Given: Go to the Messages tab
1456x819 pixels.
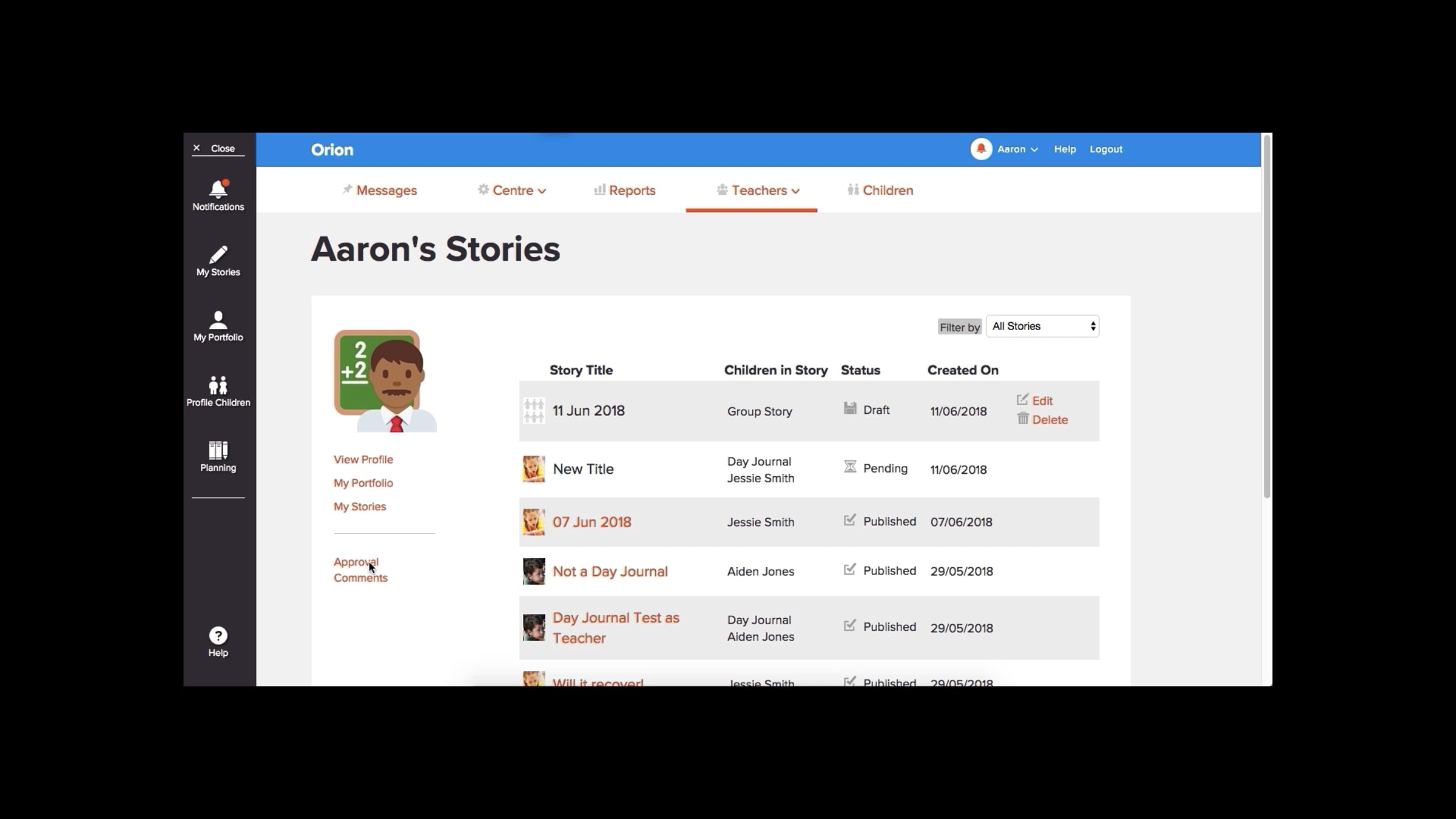Looking at the screenshot, I should (386, 190).
